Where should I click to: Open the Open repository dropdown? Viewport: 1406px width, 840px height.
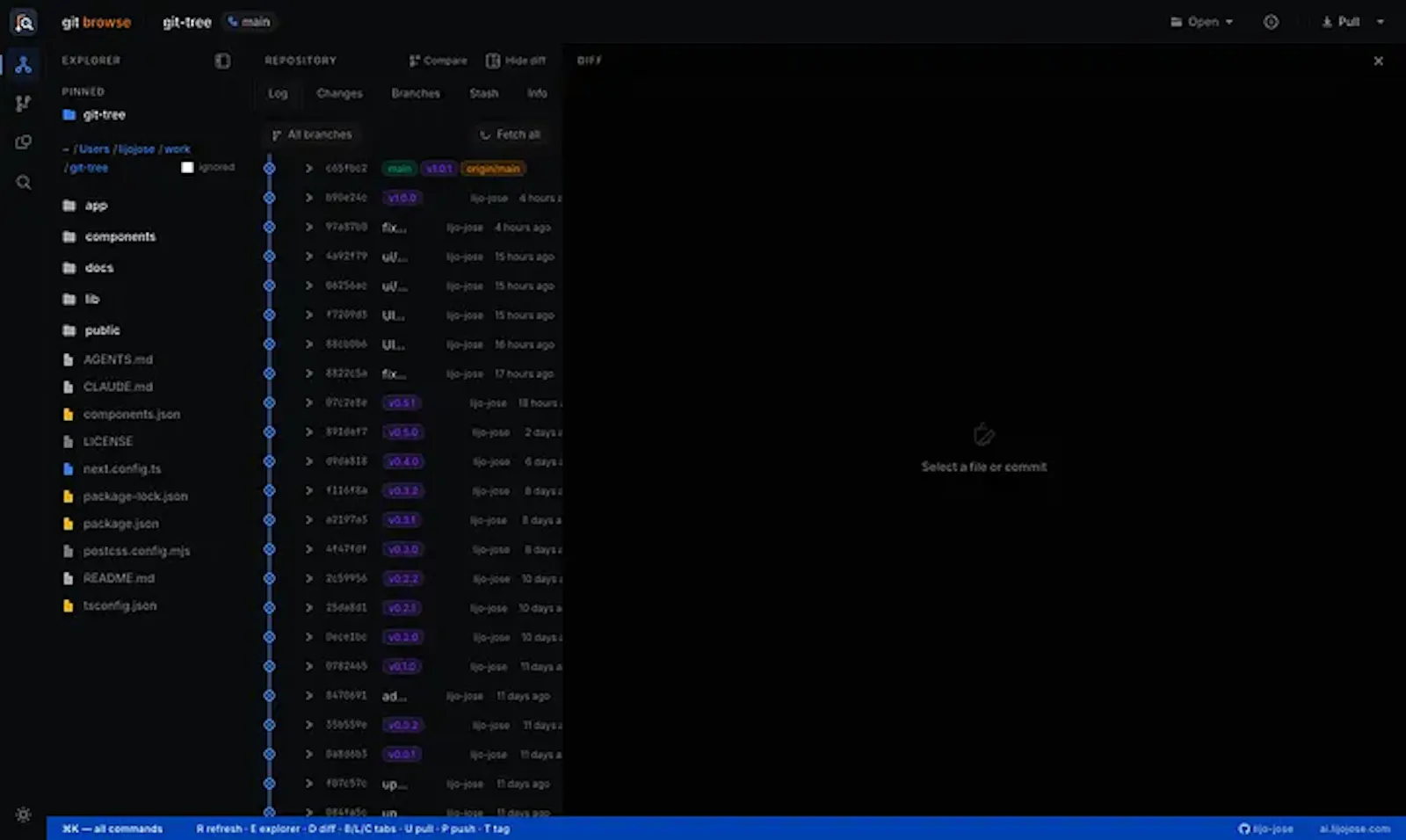pyautogui.click(x=1201, y=22)
